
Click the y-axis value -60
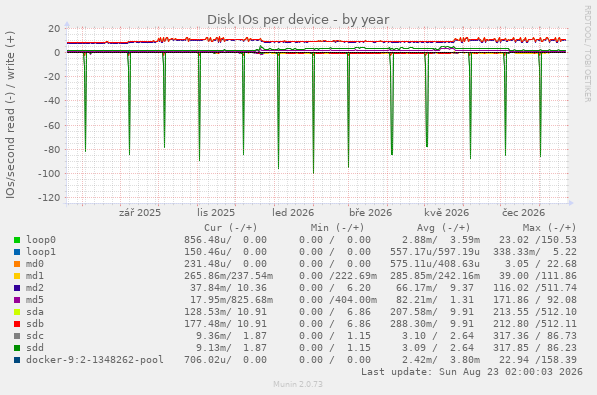pyautogui.click(x=52, y=125)
